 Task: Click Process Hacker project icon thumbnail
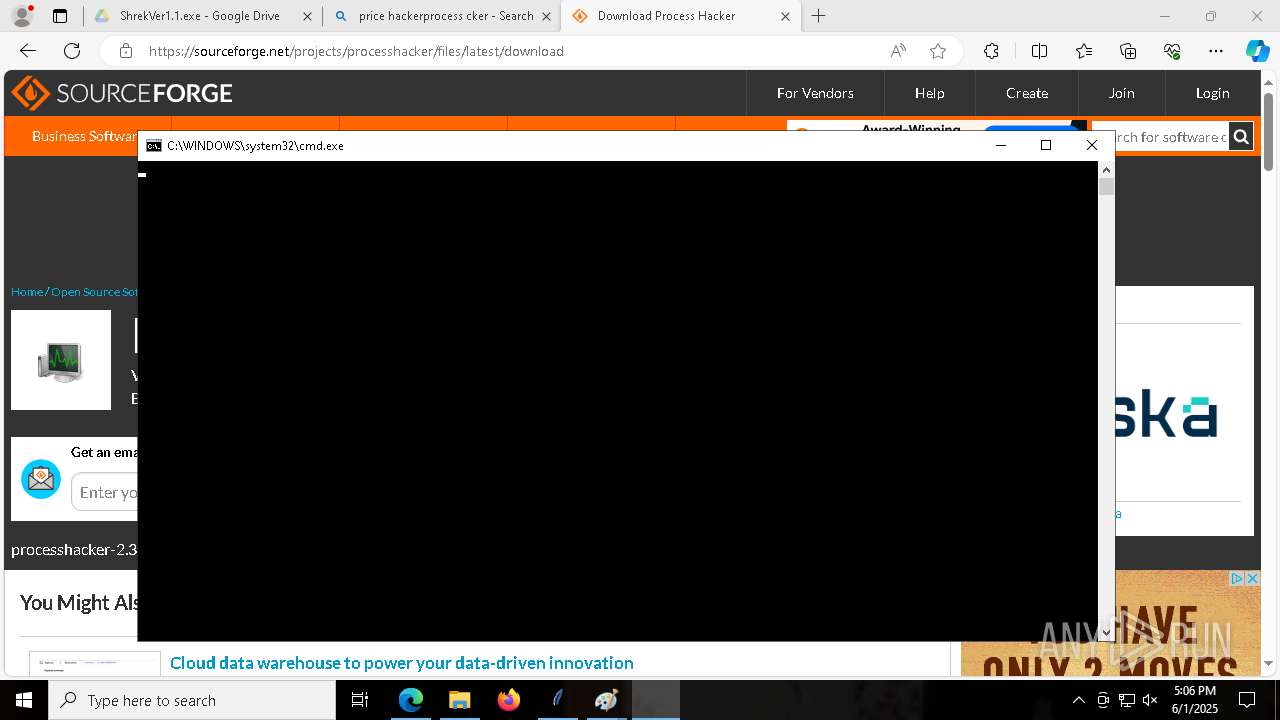pyautogui.click(x=61, y=360)
